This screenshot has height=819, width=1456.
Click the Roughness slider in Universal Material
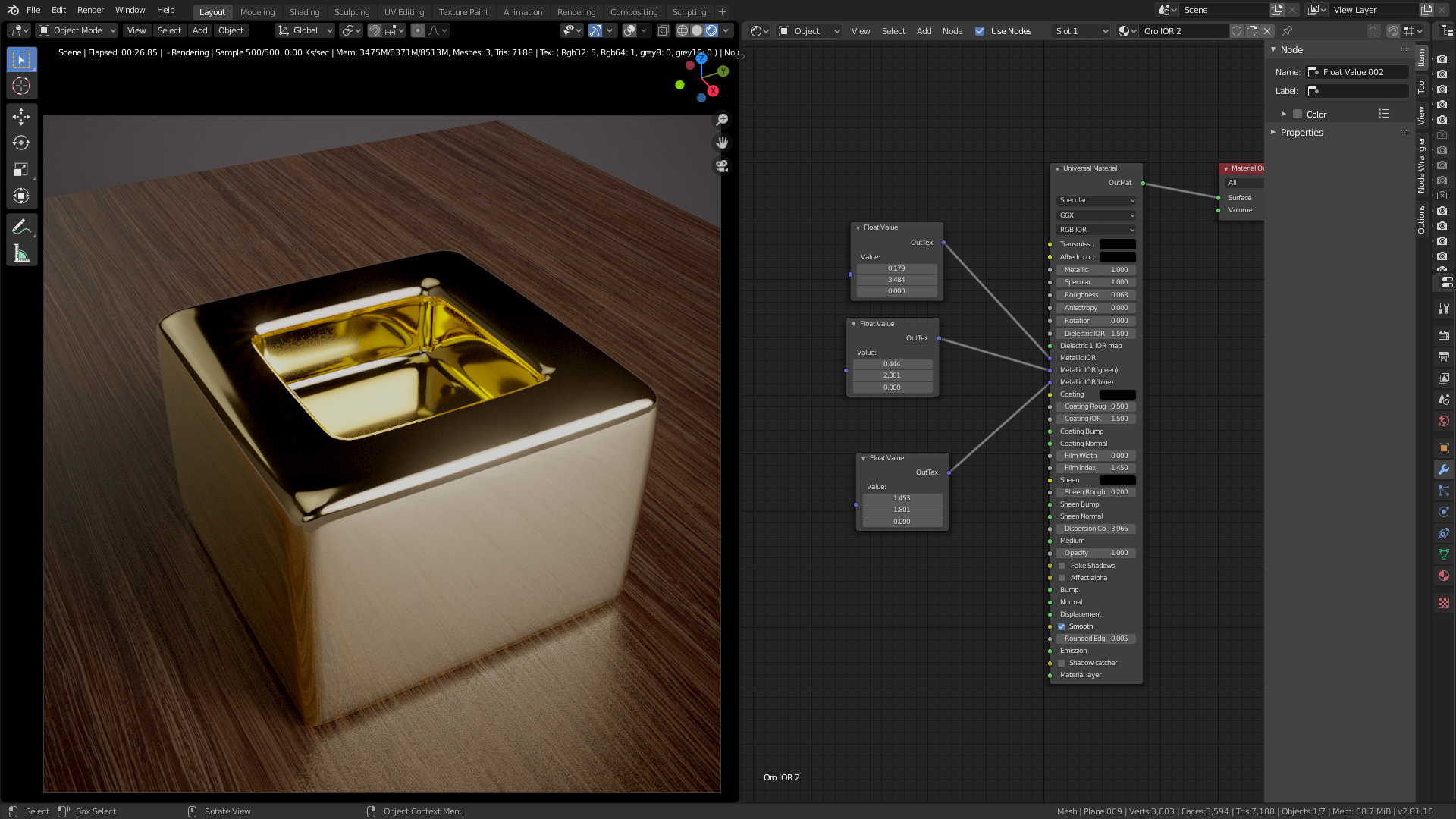[x=1096, y=295]
